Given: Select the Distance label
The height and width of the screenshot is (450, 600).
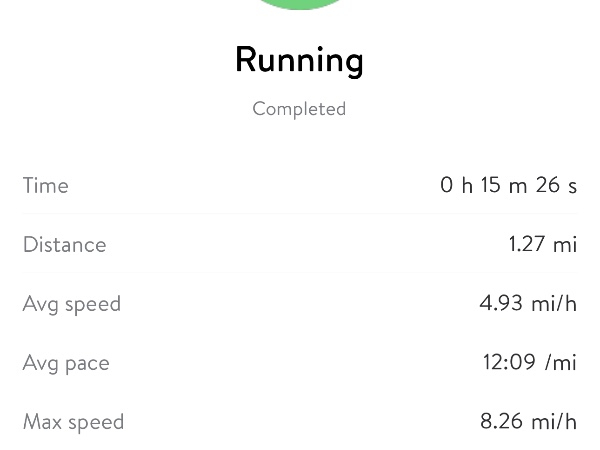Looking at the screenshot, I should point(64,245).
